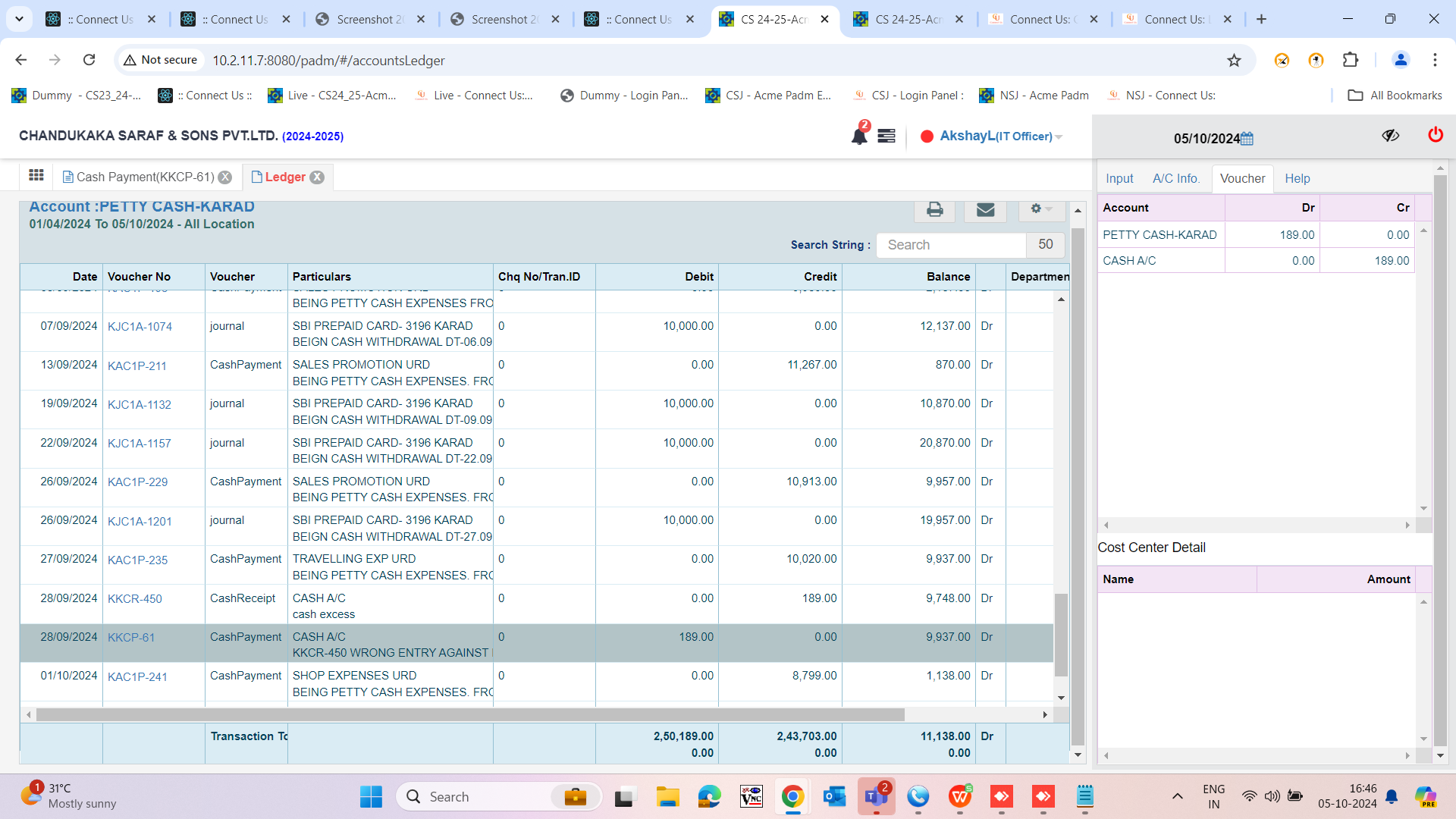Screen dimensions: 1456x819
Task: Open voucher link KJC1A-1157
Action: (140, 444)
